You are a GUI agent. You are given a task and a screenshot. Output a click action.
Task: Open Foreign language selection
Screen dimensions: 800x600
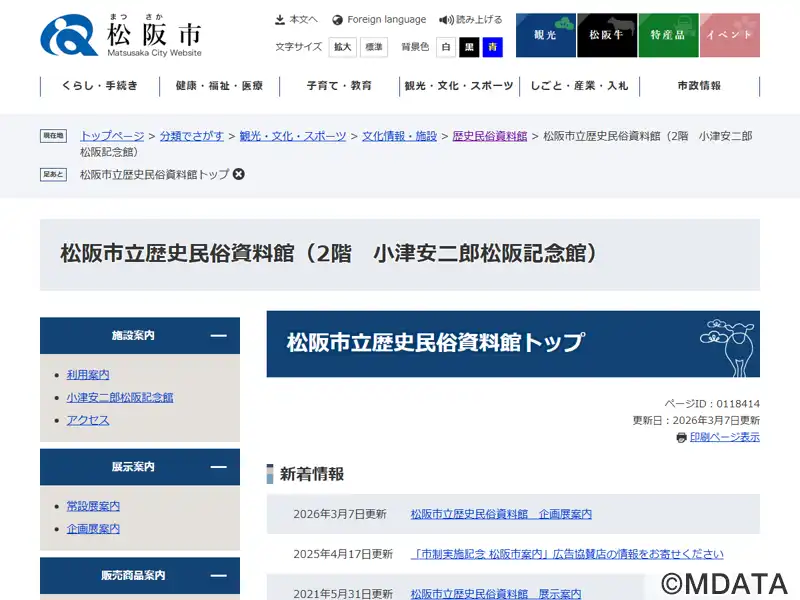(379, 19)
